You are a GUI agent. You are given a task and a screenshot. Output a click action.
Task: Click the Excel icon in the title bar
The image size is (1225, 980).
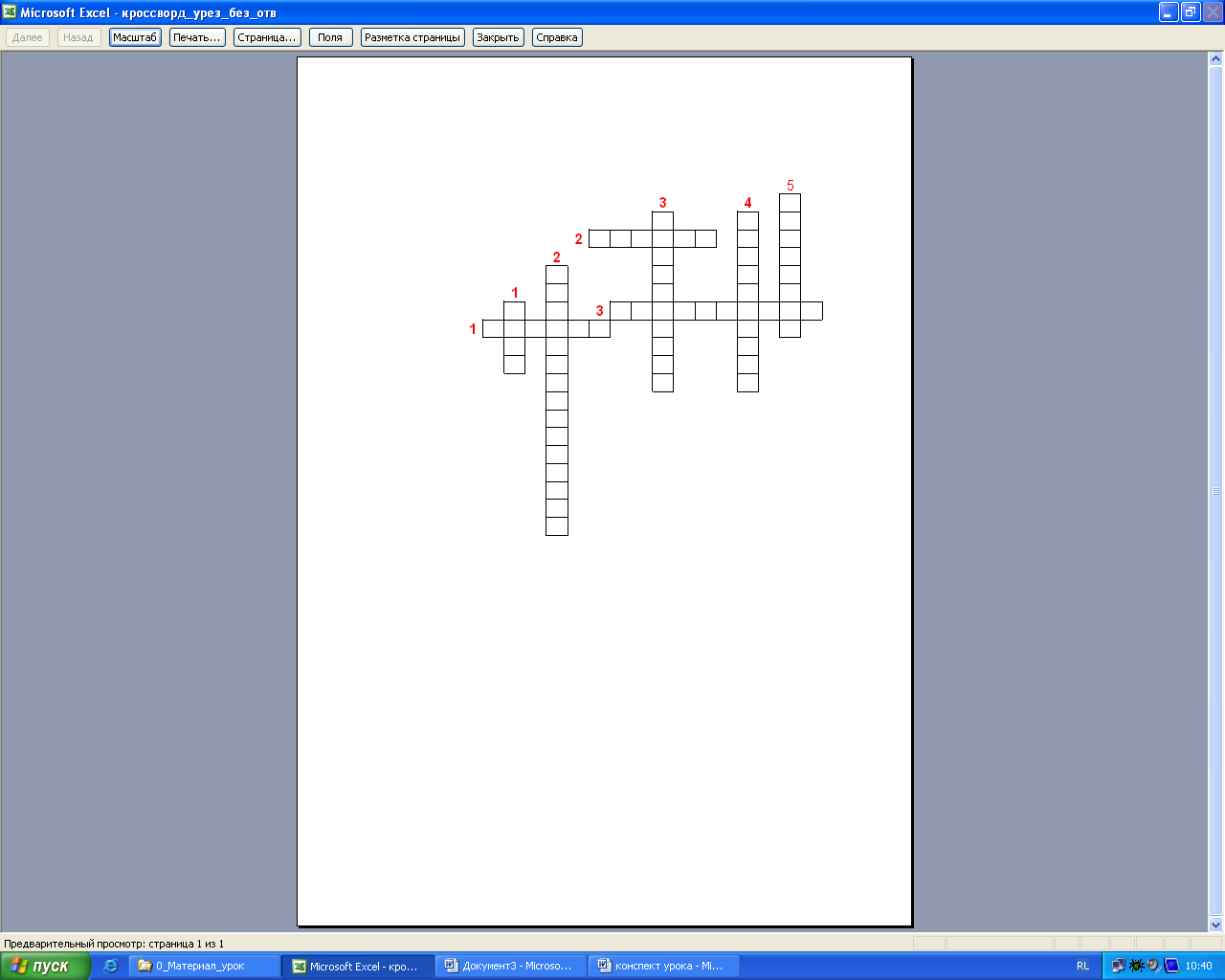click(10, 12)
